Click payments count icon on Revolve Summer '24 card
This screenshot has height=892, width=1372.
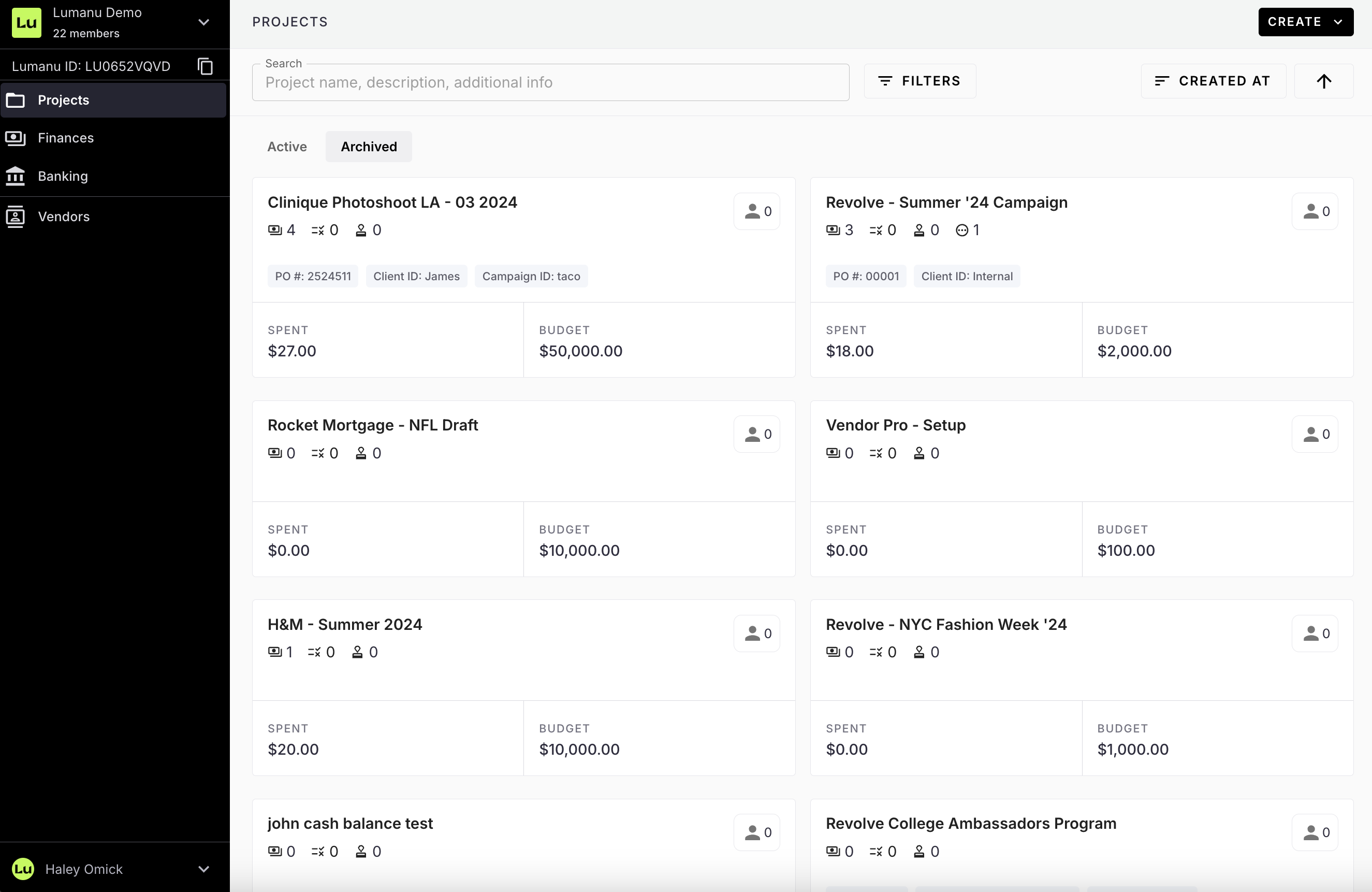833,230
